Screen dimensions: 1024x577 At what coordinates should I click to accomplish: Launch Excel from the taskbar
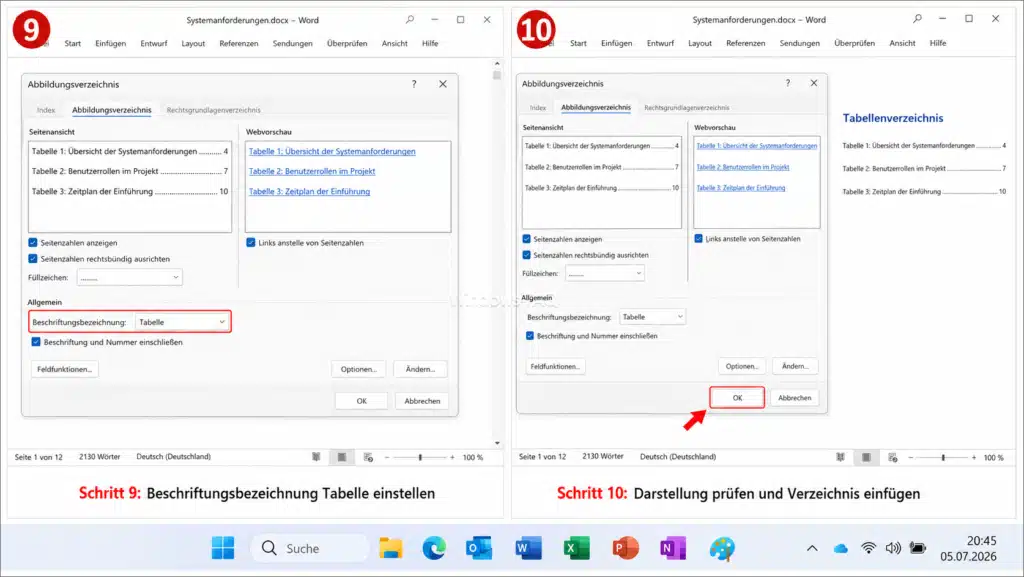click(x=576, y=548)
